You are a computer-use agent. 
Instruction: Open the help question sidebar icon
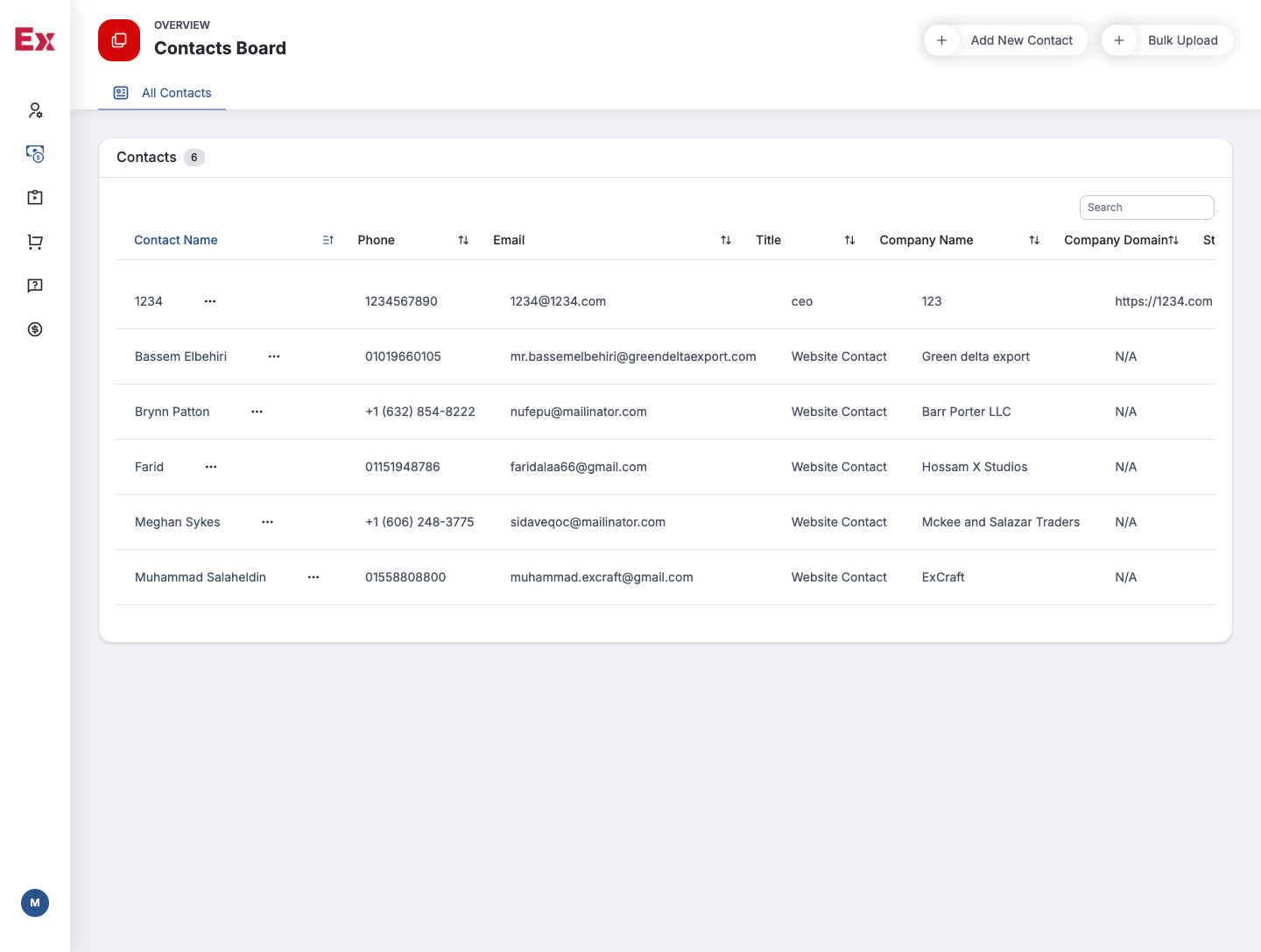pos(35,286)
